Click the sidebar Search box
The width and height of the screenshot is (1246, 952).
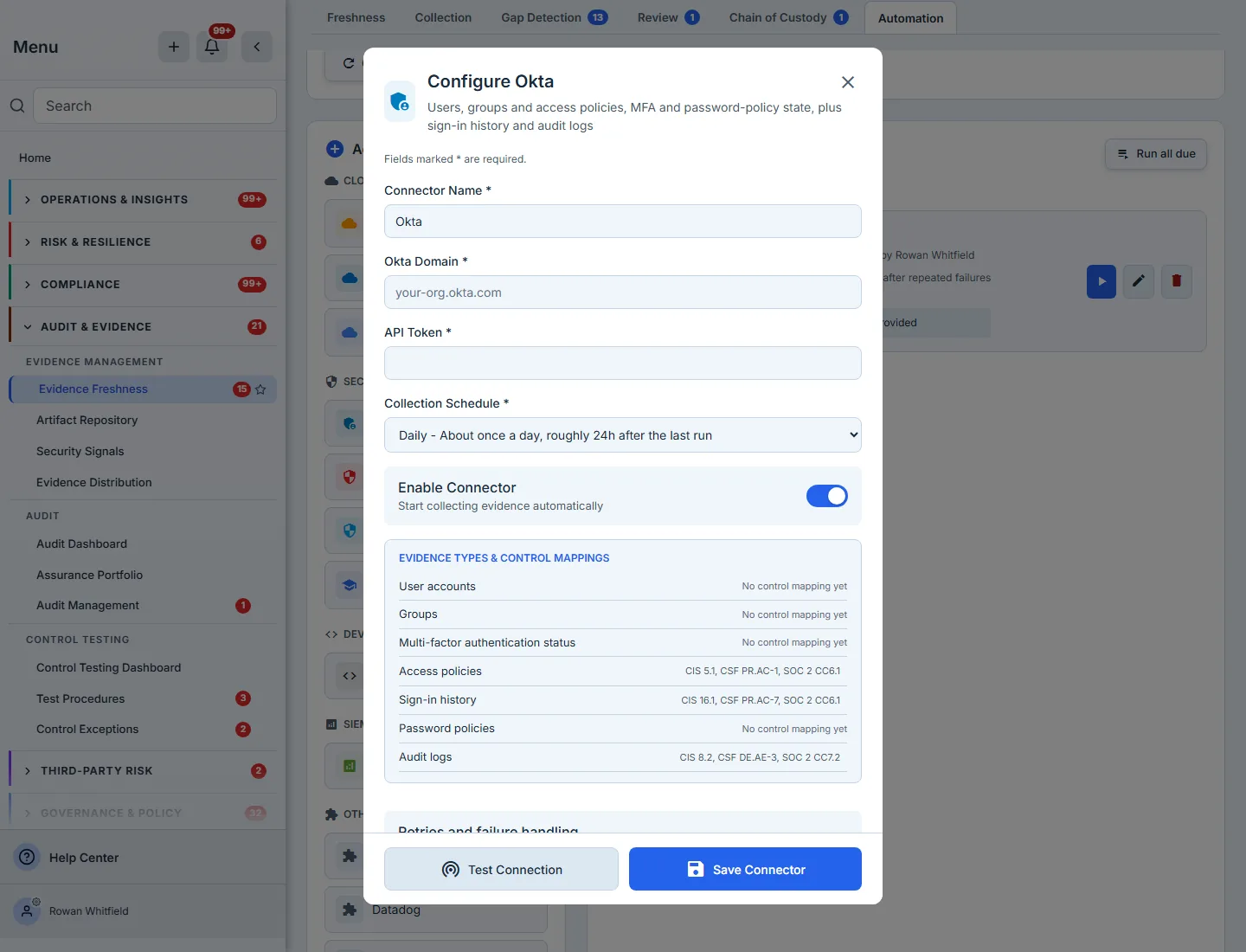[155, 106]
